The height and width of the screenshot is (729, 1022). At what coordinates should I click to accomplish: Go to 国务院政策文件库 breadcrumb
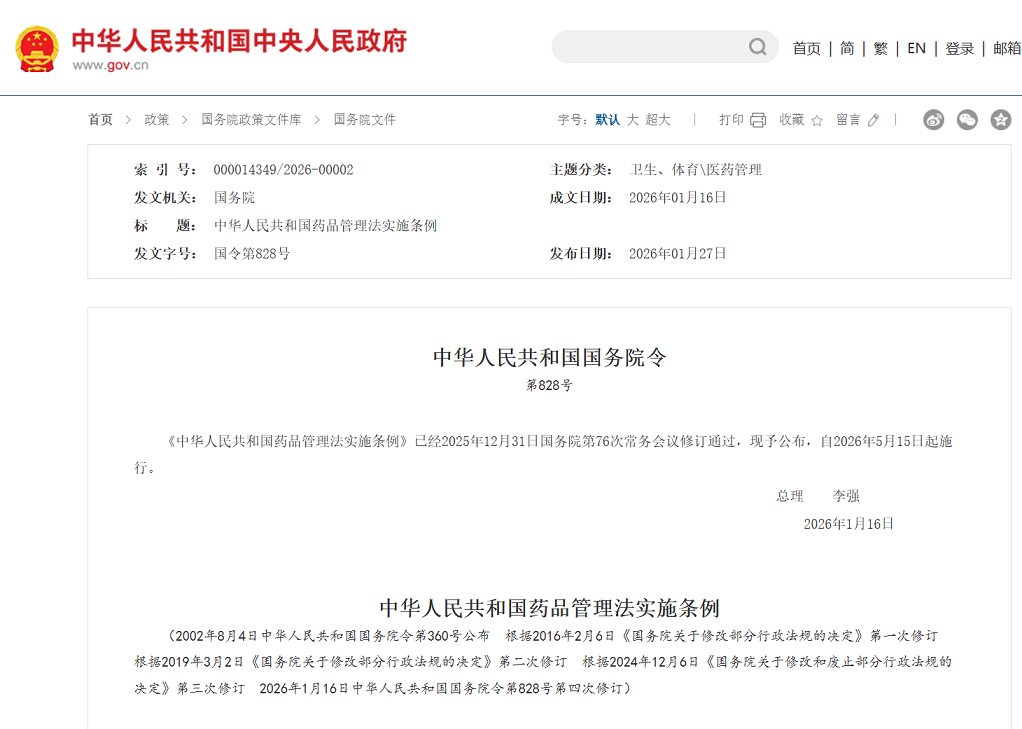(x=251, y=120)
